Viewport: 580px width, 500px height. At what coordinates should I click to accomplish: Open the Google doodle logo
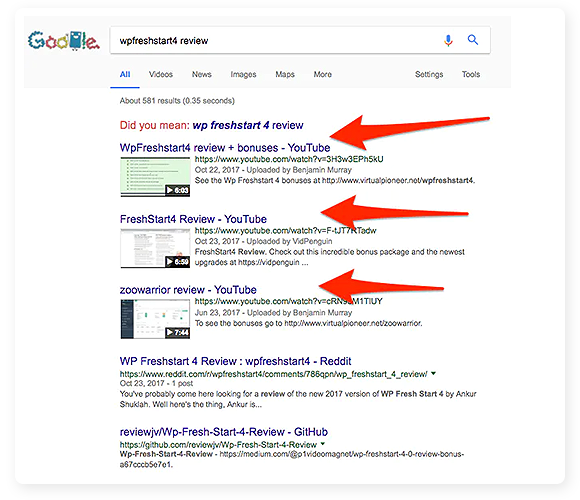click(x=64, y=41)
